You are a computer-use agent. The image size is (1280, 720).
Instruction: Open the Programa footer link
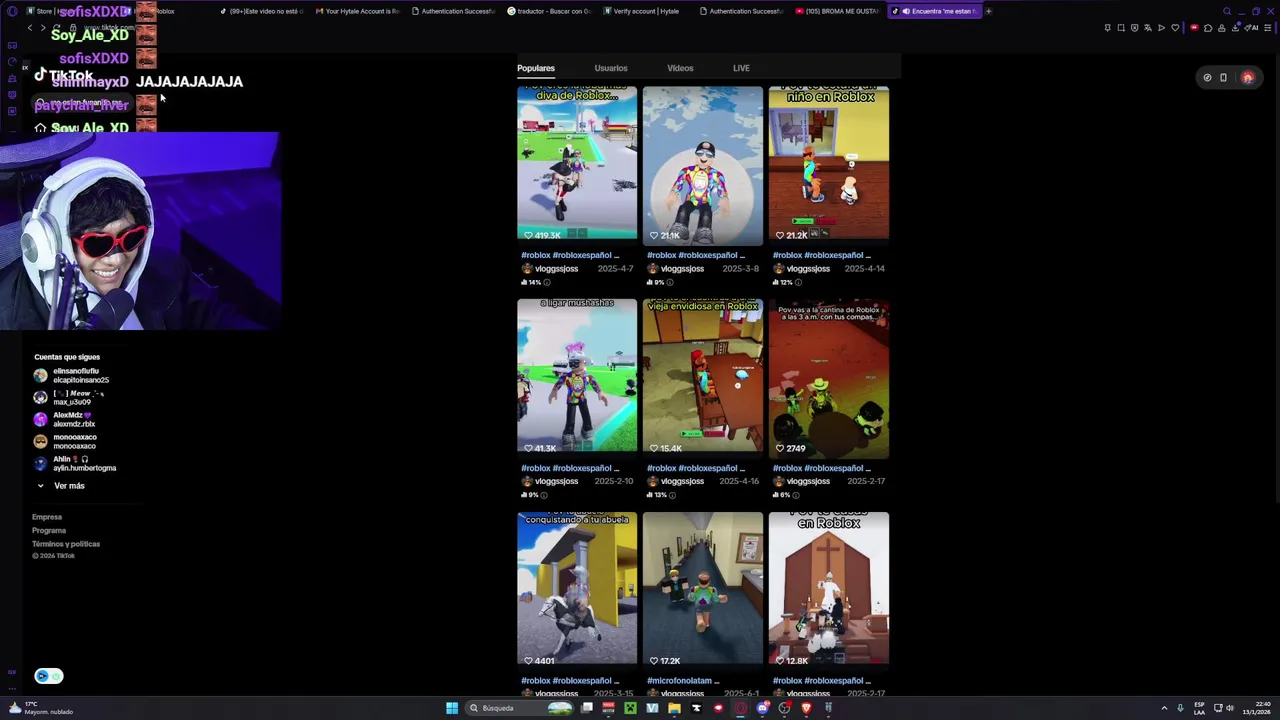click(x=49, y=530)
